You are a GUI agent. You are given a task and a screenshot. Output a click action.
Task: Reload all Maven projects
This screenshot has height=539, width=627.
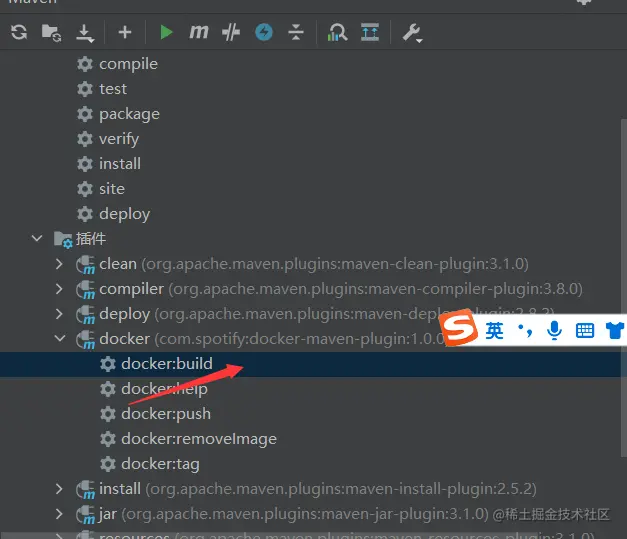[19, 32]
